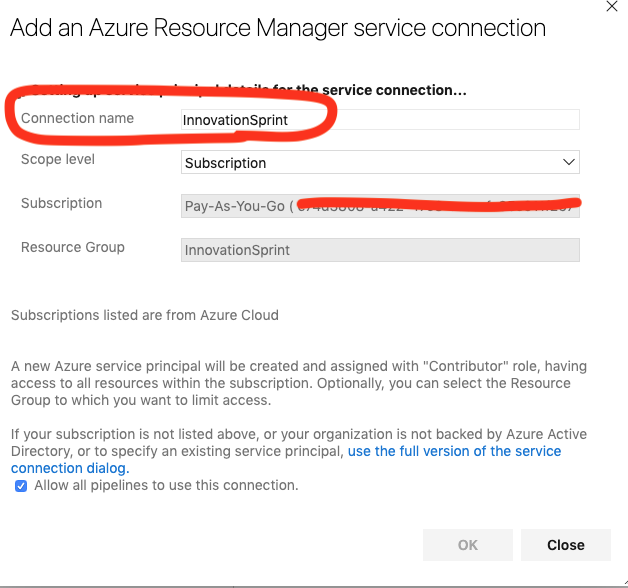Screen dimensions: 628x588
Task: Click the 'Resource Group' label
Action: pos(73,247)
